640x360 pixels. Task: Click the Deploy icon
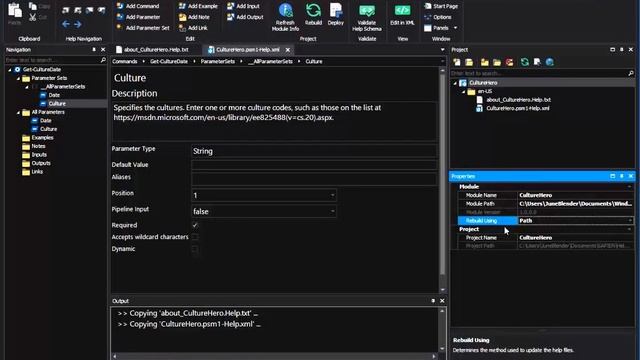[336, 10]
